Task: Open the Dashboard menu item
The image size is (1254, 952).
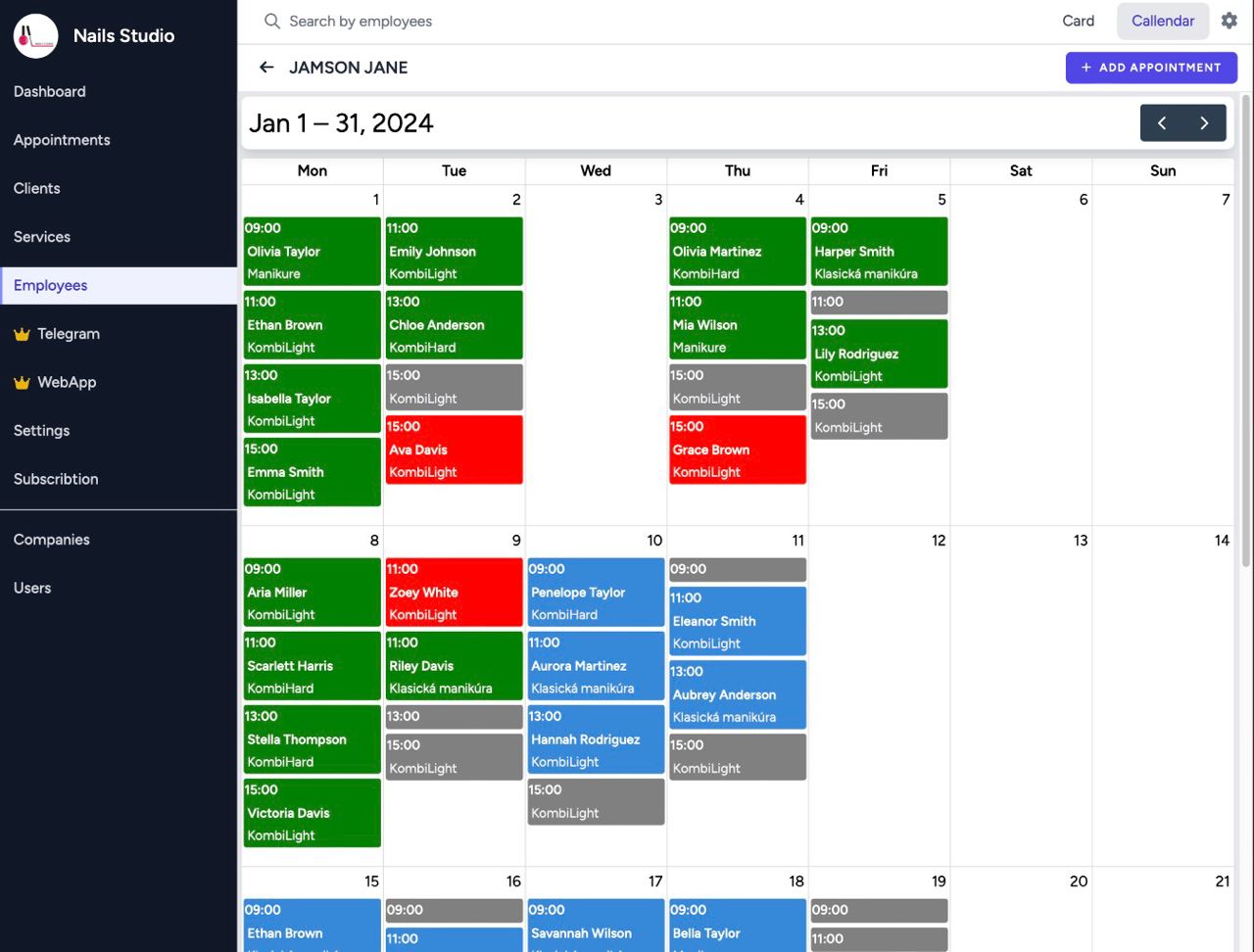Action: tap(50, 91)
